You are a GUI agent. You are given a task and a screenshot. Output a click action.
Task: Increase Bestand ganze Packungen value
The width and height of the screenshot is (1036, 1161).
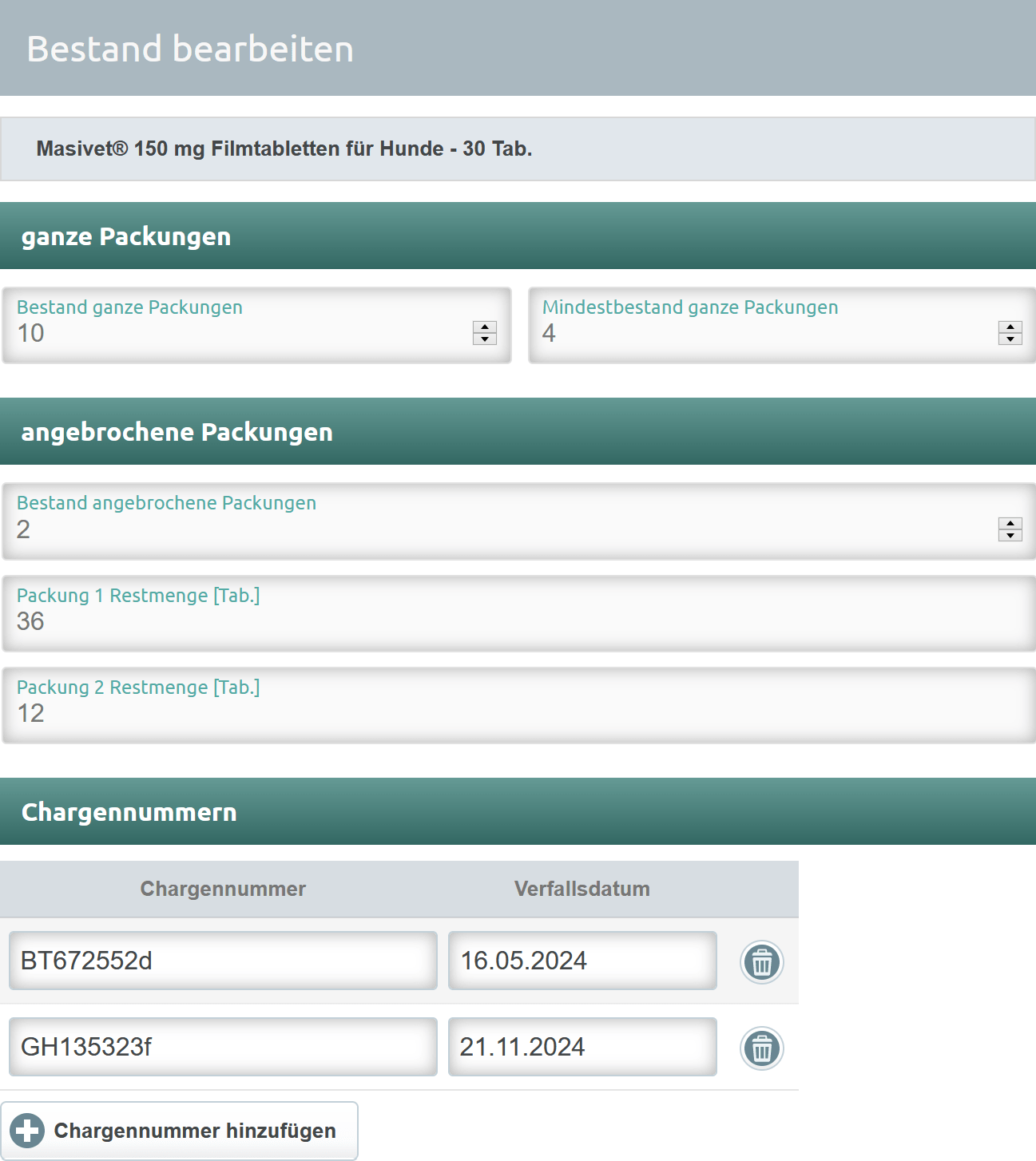point(485,327)
